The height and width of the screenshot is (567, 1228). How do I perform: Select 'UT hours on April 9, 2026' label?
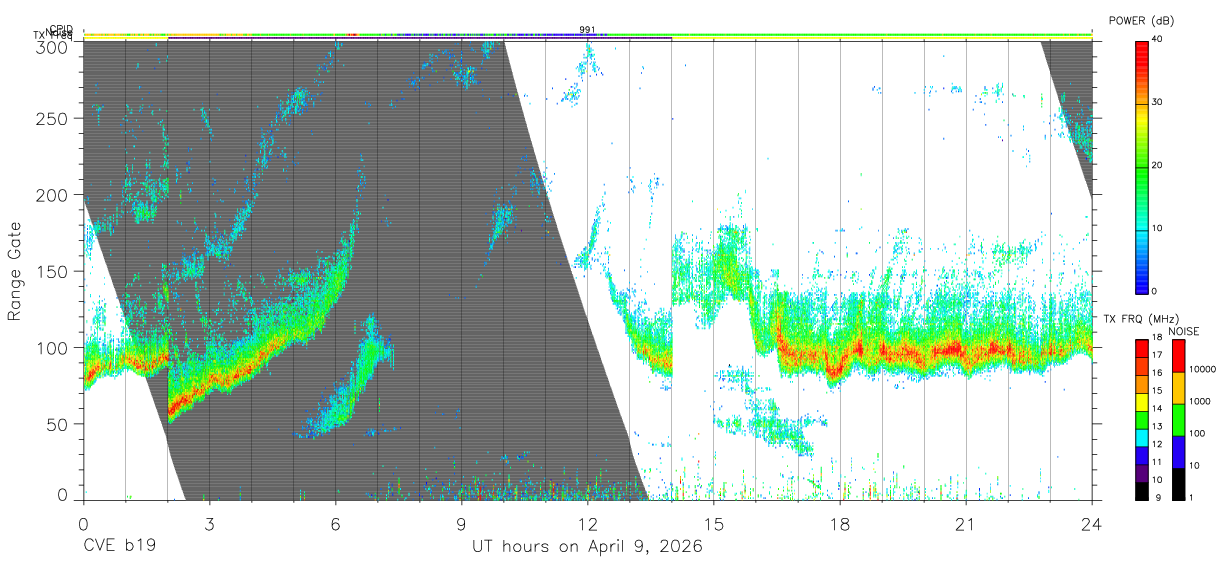[587, 547]
